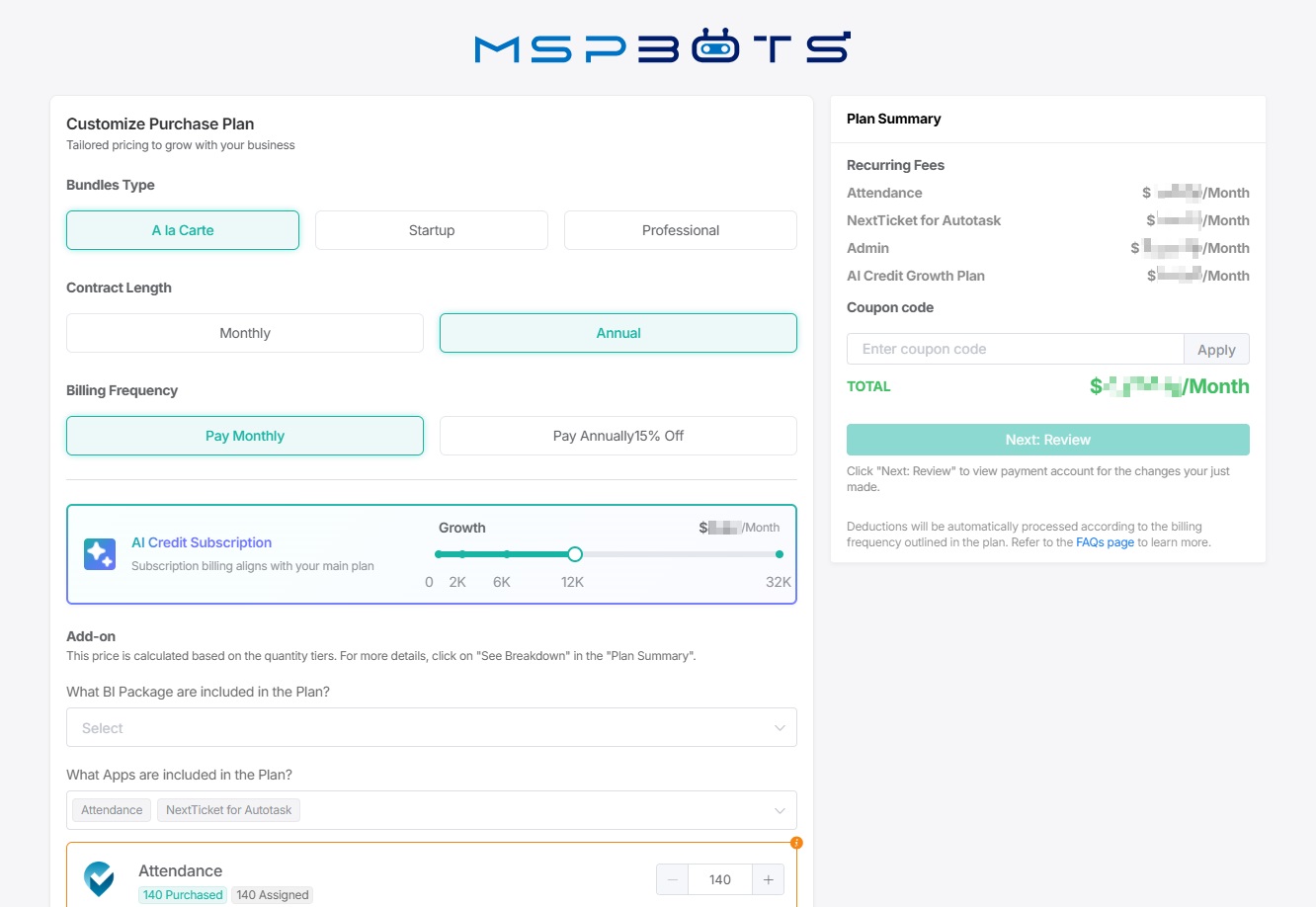1316x907 pixels.
Task: Click the Attendance app checkmark icon
Action: tap(99, 877)
